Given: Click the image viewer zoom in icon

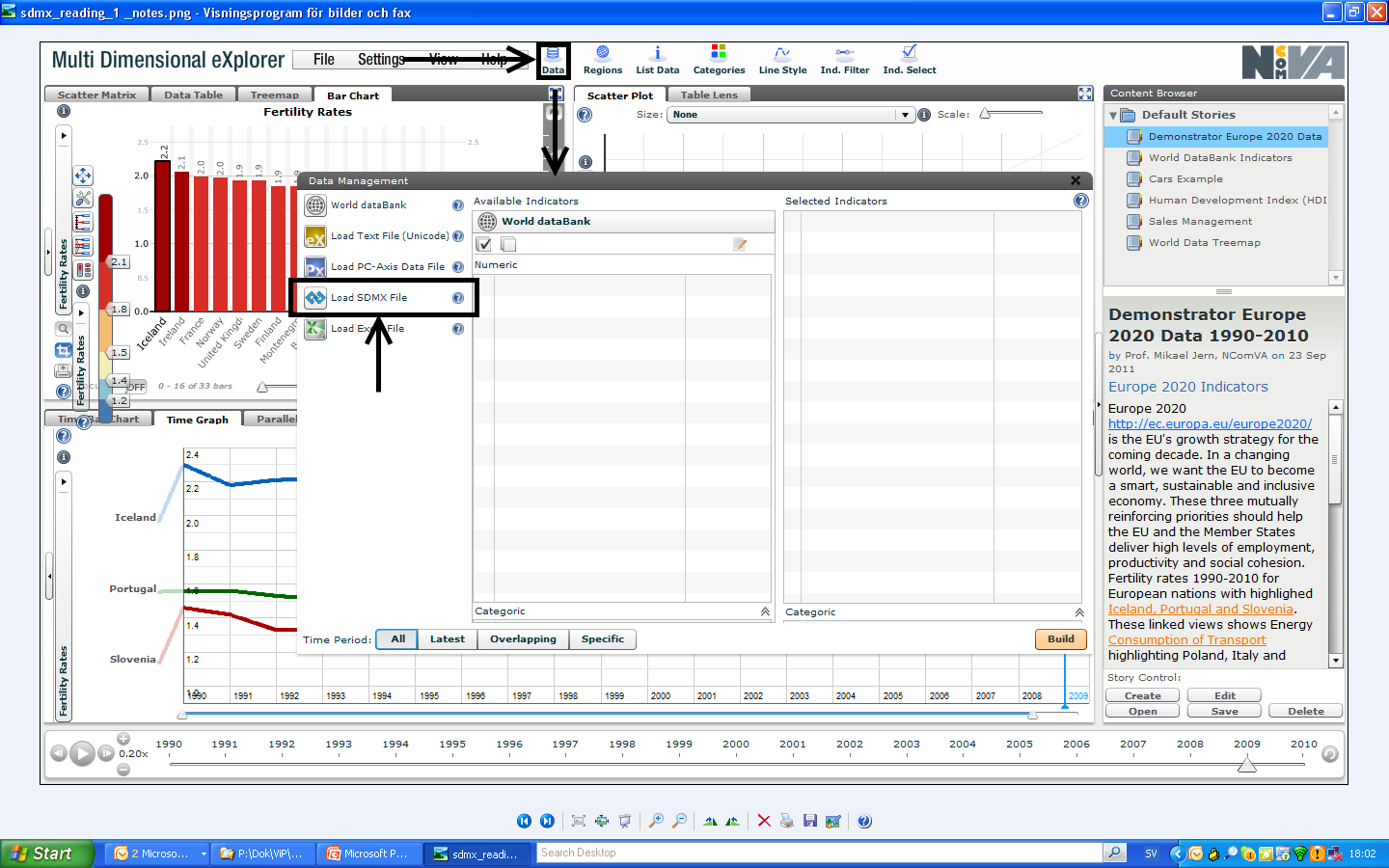Looking at the screenshot, I should [656, 821].
